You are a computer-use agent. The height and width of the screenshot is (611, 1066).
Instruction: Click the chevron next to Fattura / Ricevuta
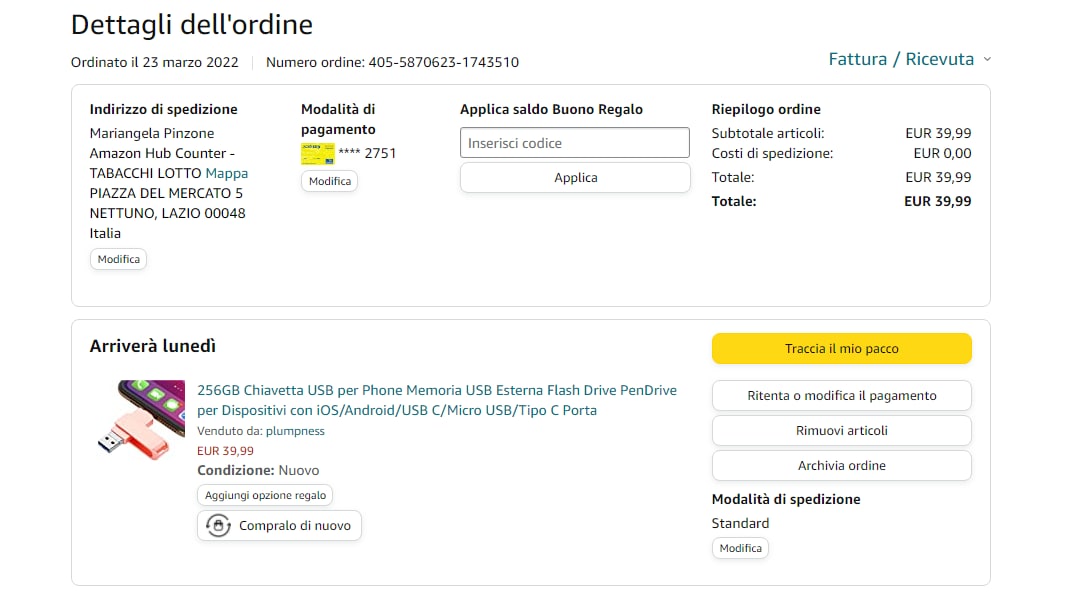pyautogui.click(x=987, y=60)
